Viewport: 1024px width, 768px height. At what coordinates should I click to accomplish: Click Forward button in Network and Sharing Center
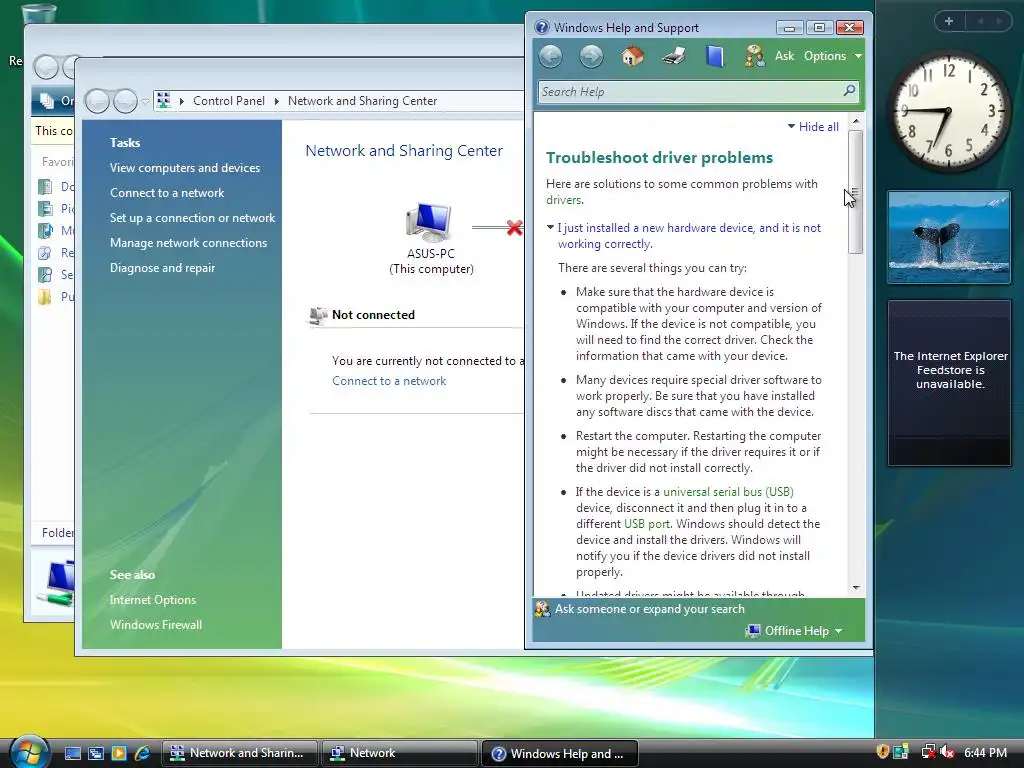point(125,101)
